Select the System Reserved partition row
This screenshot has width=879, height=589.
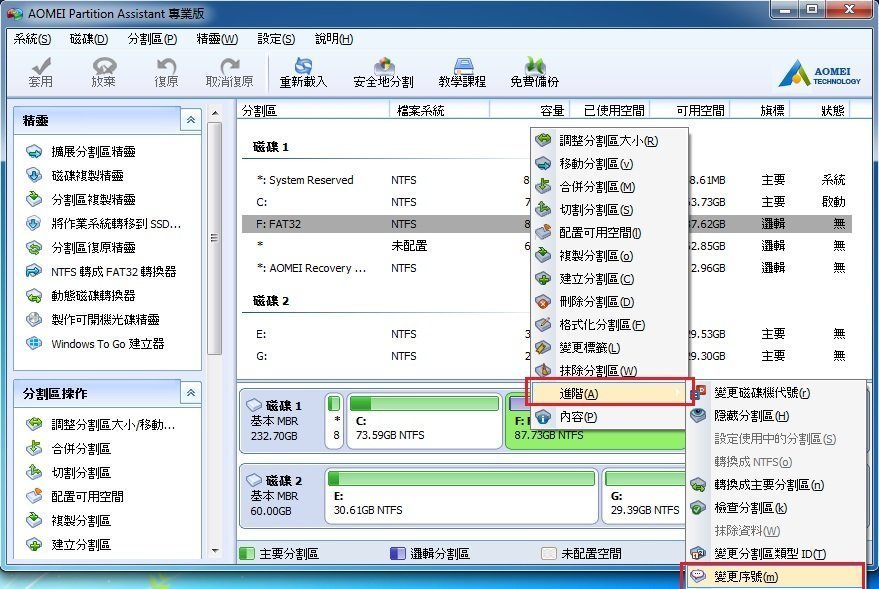pyautogui.click(x=547, y=180)
